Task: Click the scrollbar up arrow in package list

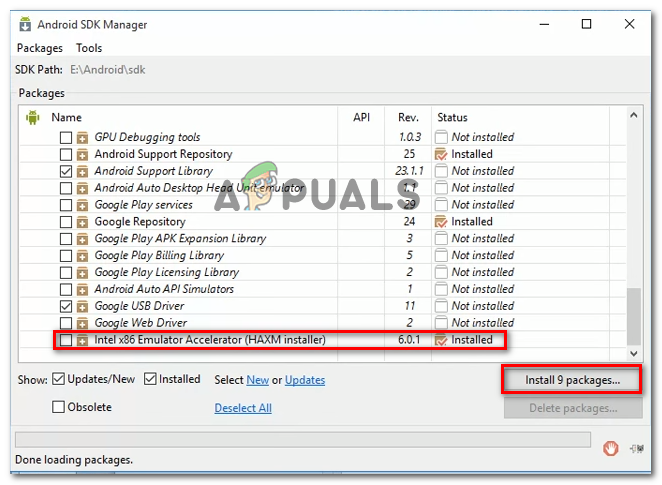Action: (634, 115)
